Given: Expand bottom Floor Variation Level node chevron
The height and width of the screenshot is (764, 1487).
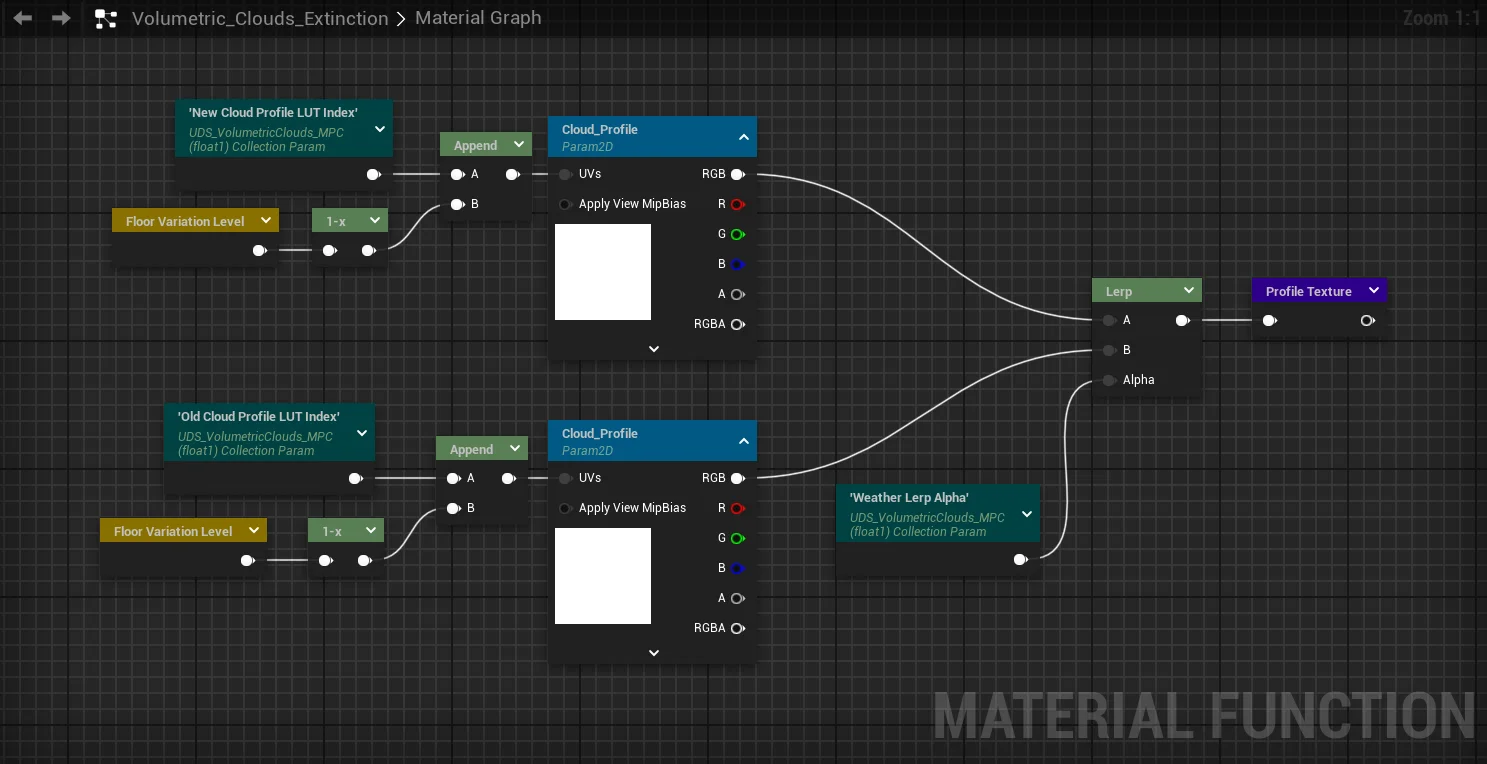Looking at the screenshot, I should point(253,531).
